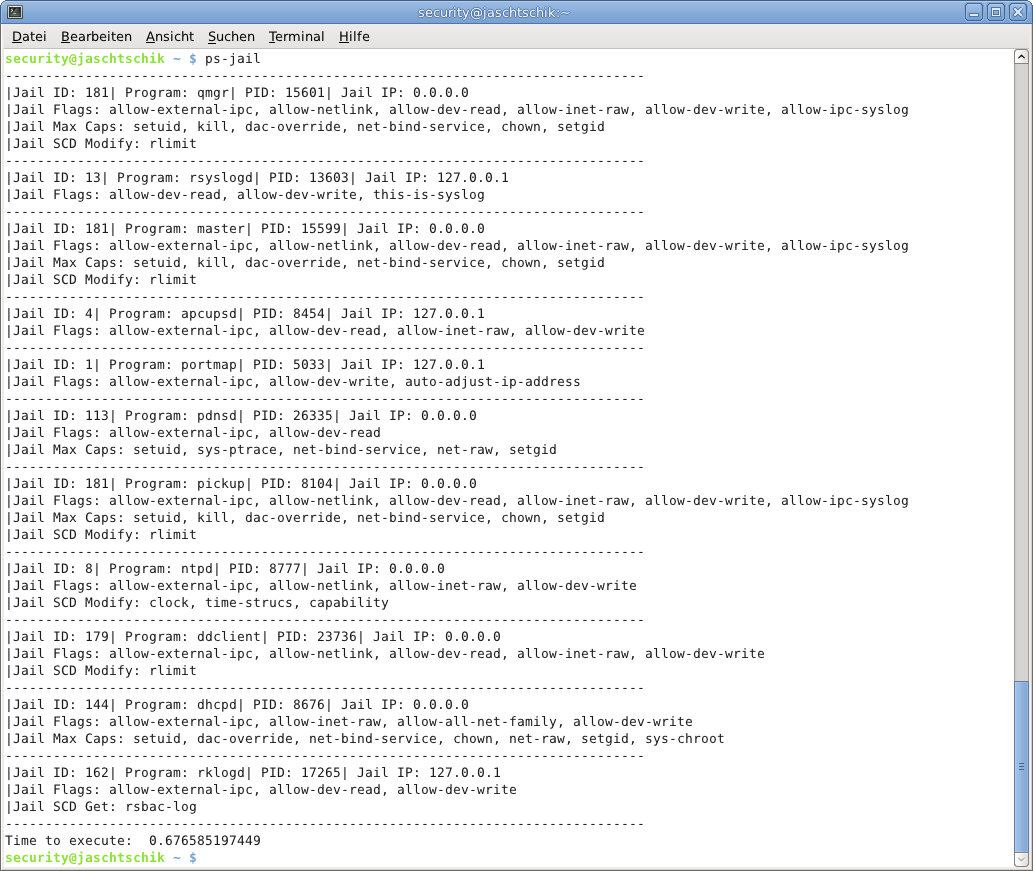Open the Suchen menu
The width and height of the screenshot is (1033, 871).
point(231,37)
